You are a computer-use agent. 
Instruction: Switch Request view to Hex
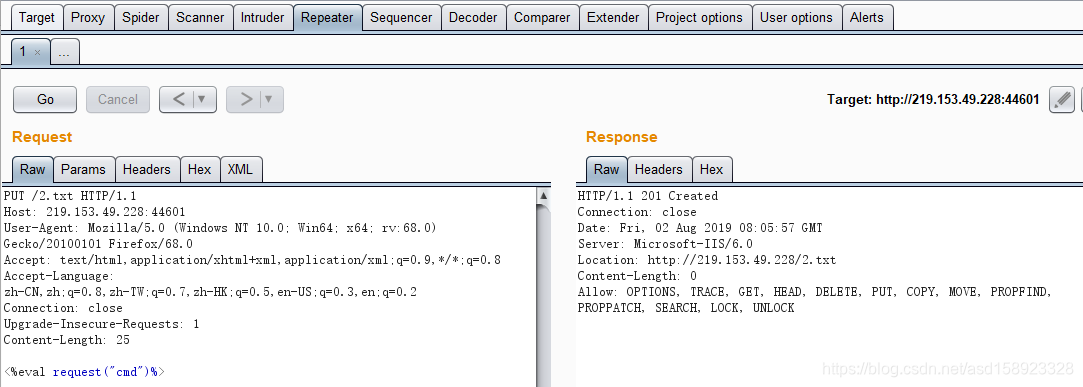point(200,169)
